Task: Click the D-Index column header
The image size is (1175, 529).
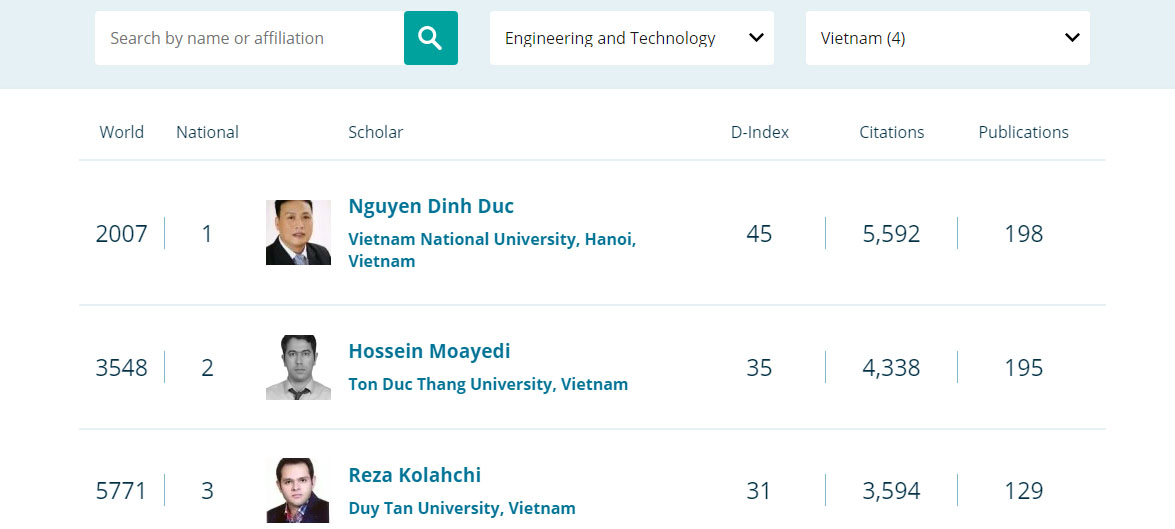Action: tap(760, 132)
